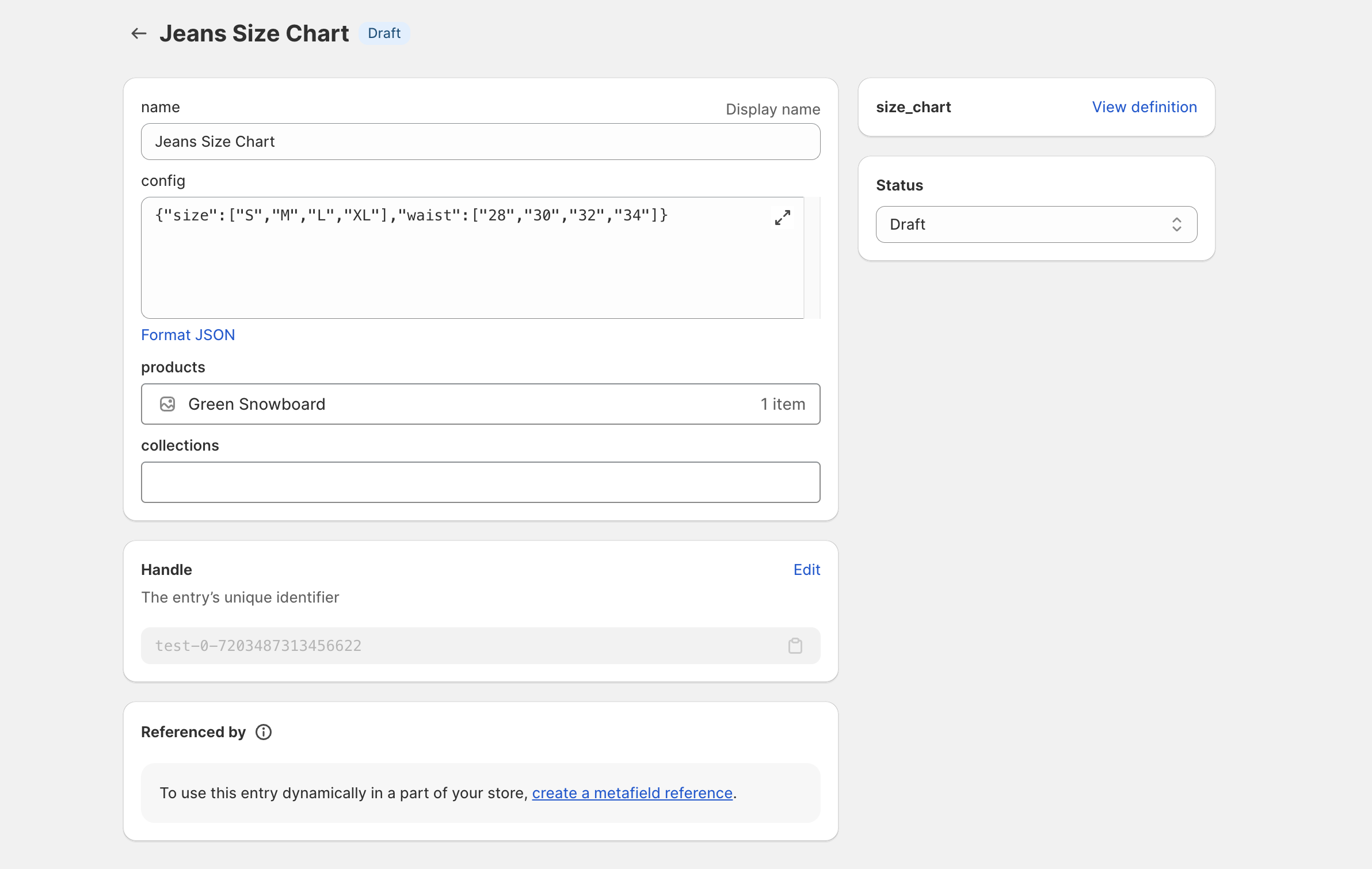
Task: Open View definition link
Action: point(1144,107)
